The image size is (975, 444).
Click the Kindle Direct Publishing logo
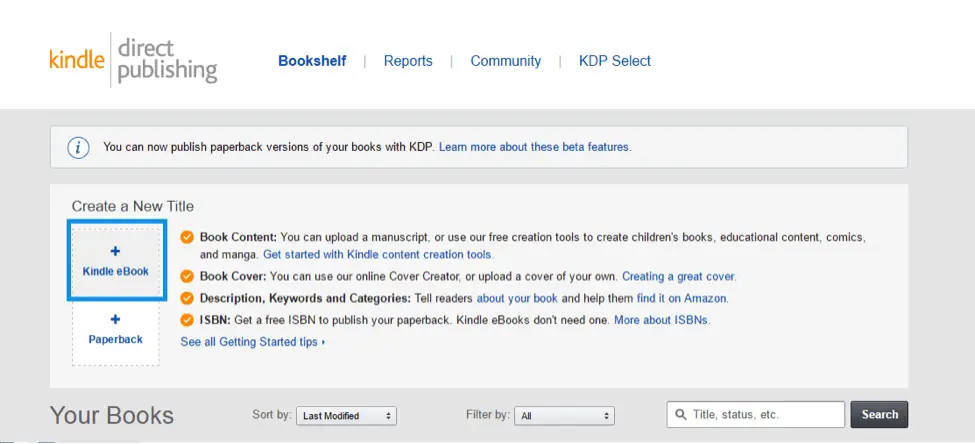click(x=133, y=60)
